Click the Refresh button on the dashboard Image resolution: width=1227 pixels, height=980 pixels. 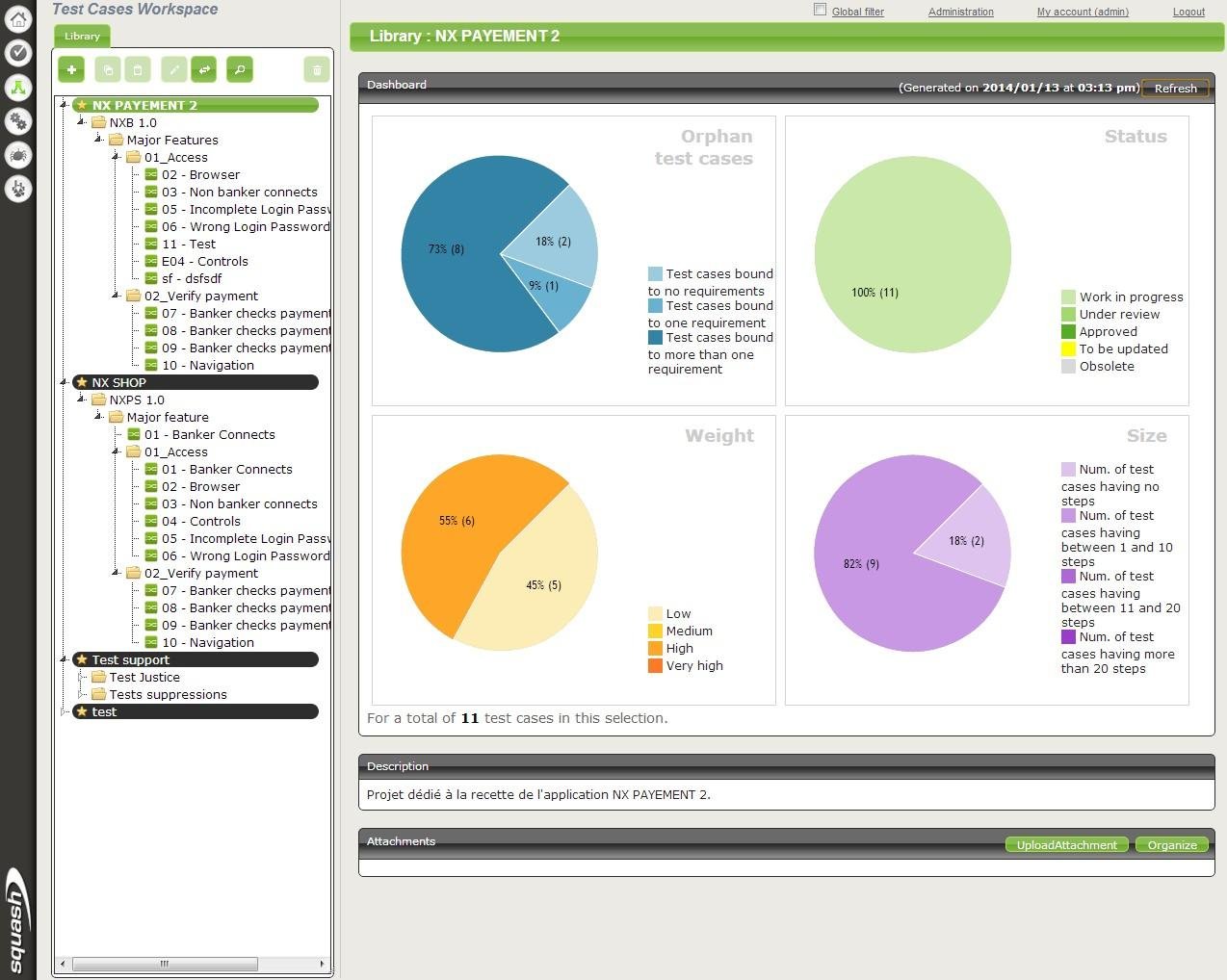click(x=1175, y=88)
